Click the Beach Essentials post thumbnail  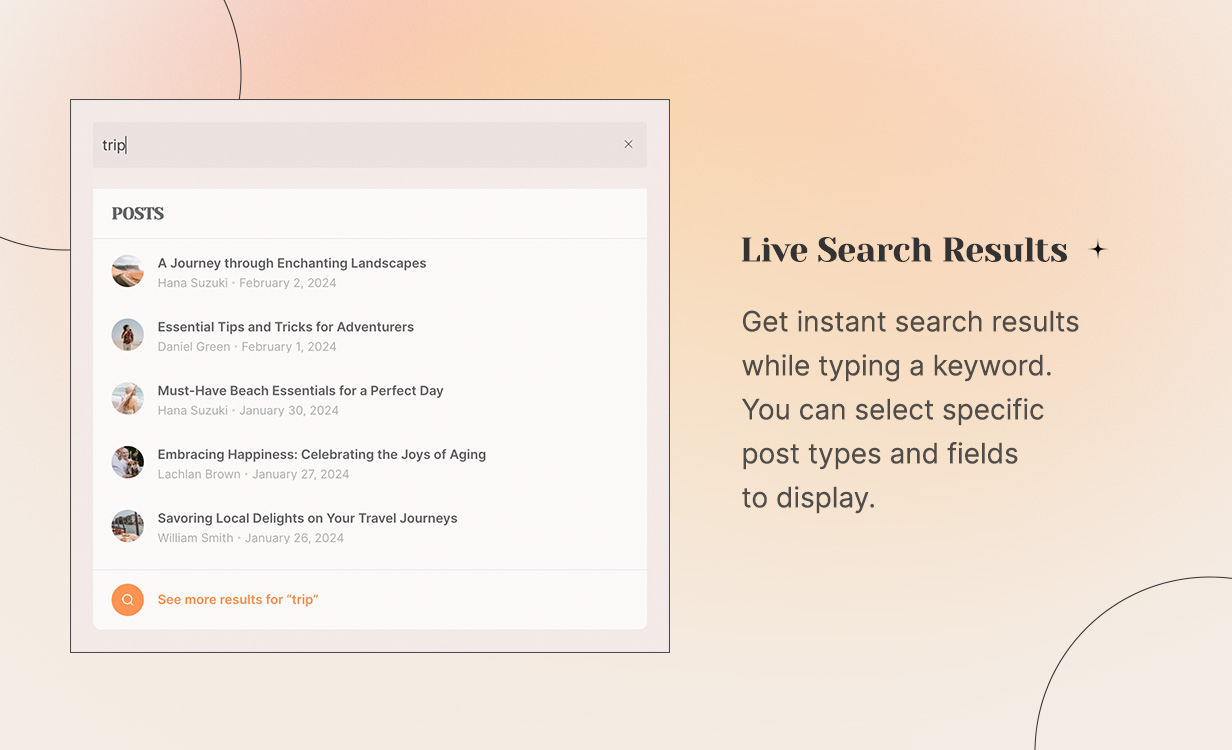tap(128, 399)
